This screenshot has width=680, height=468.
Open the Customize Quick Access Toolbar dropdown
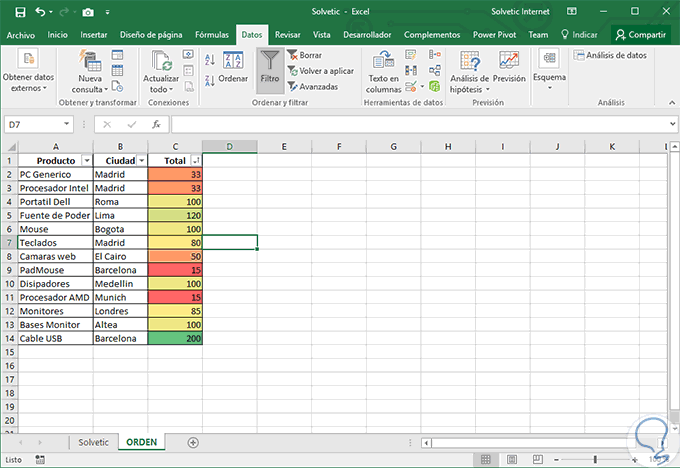point(107,12)
